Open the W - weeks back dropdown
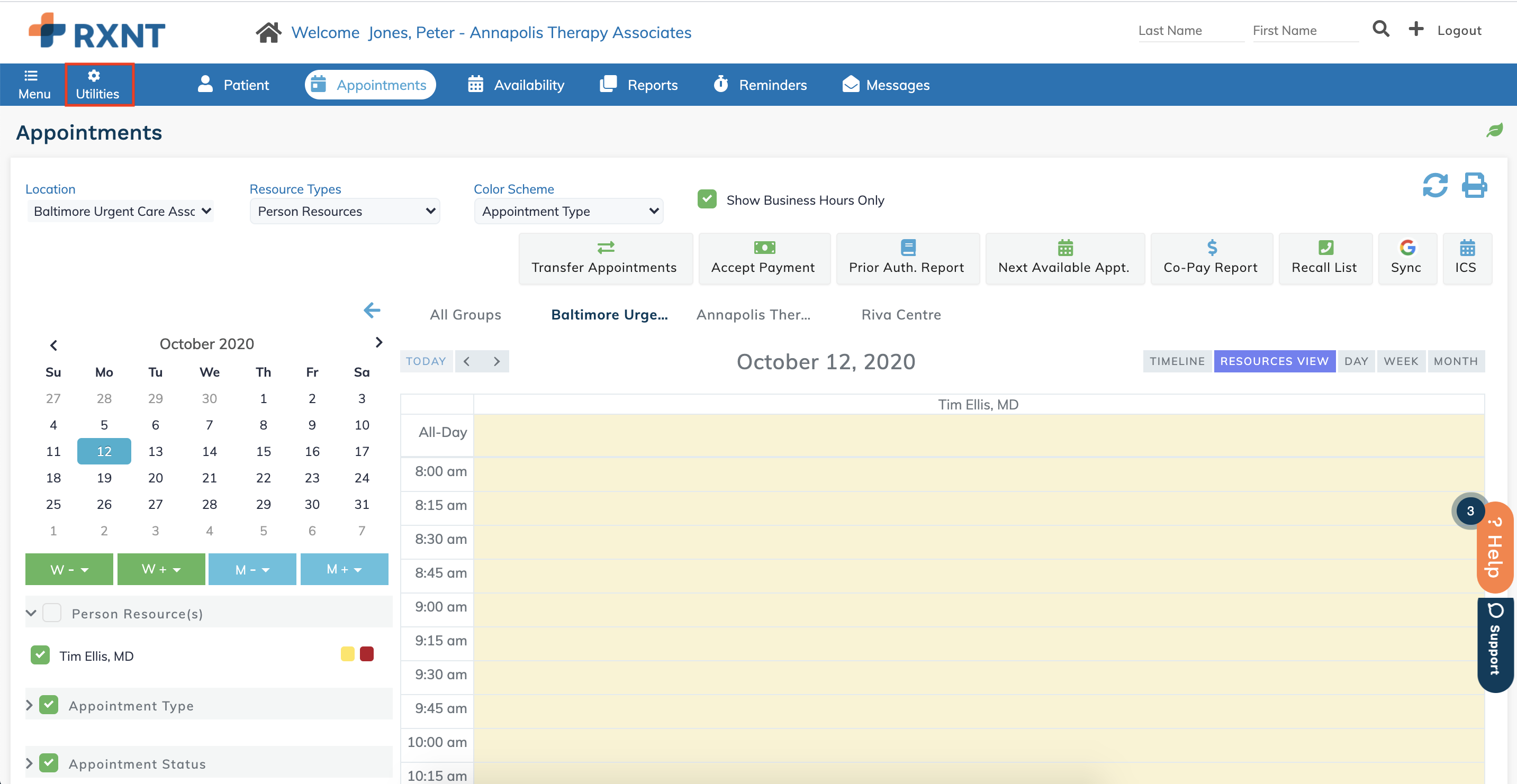This screenshot has width=1517, height=784. (x=69, y=569)
